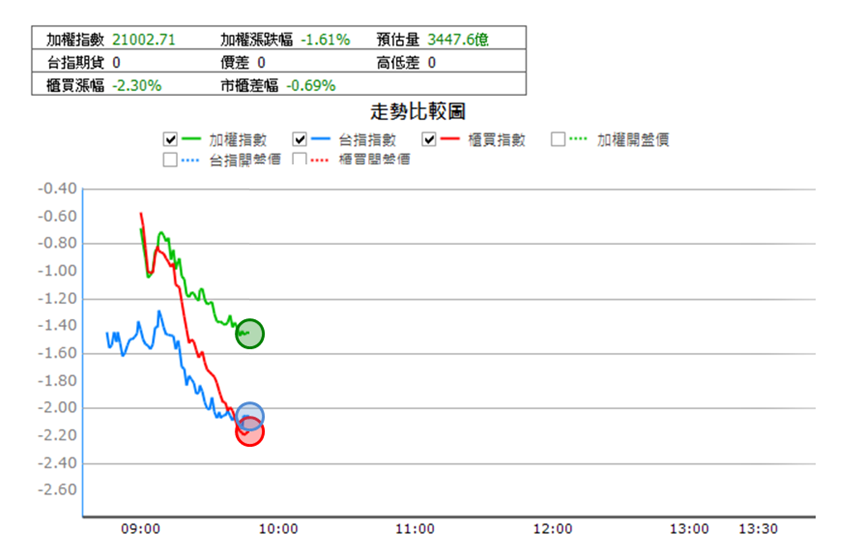
Task: Click the red 櫃買指數 legend line
Action: point(450,139)
